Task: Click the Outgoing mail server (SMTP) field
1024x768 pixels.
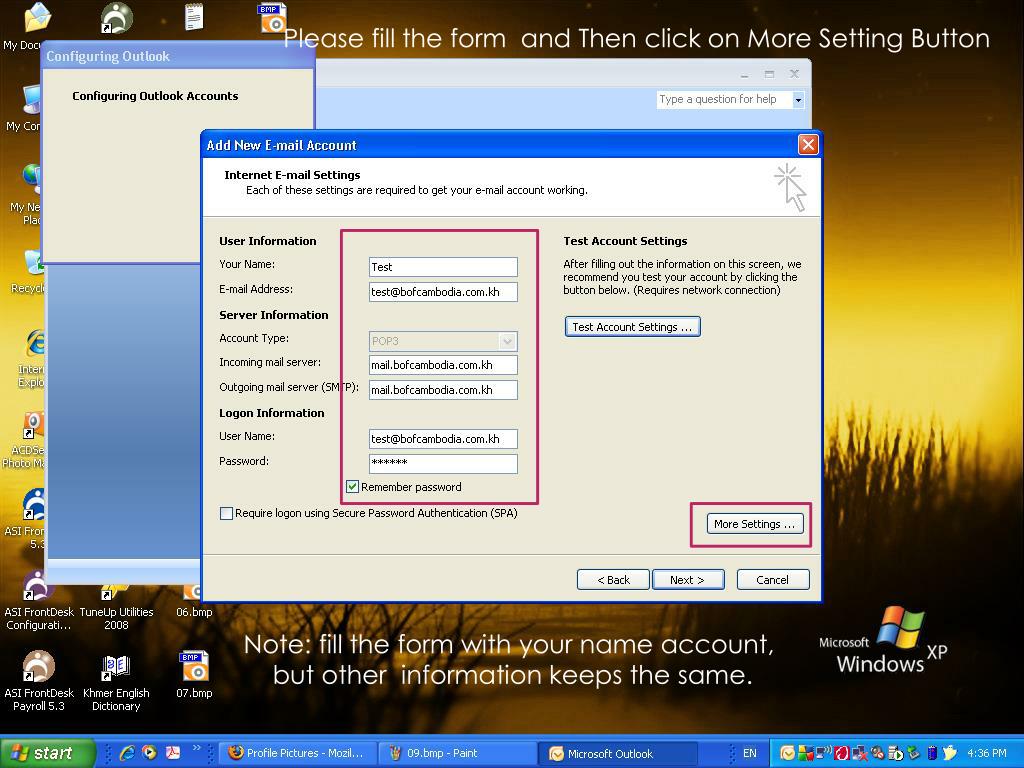Action: (x=443, y=390)
